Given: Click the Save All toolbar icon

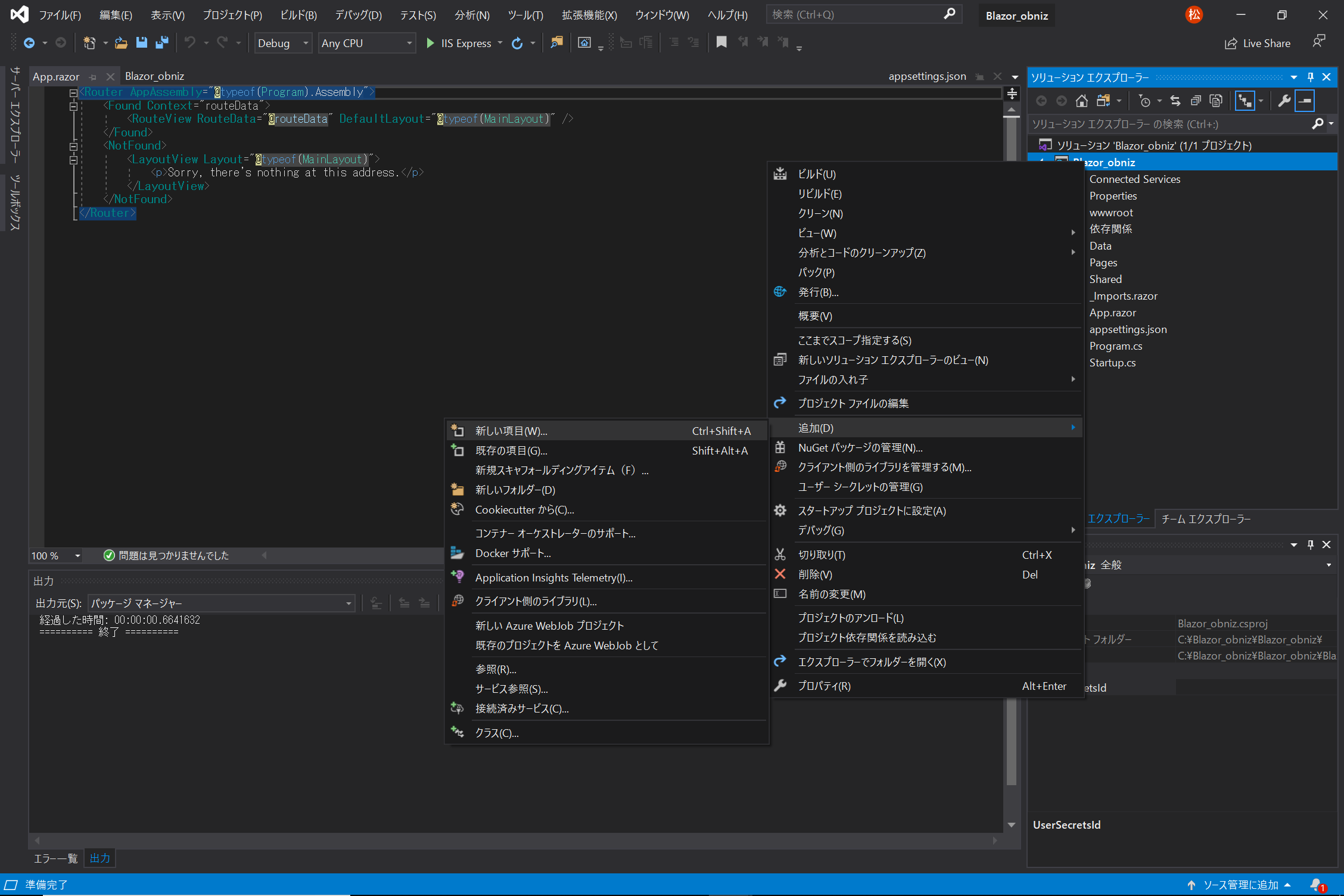Looking at the screenshot, I should (161, 43).
